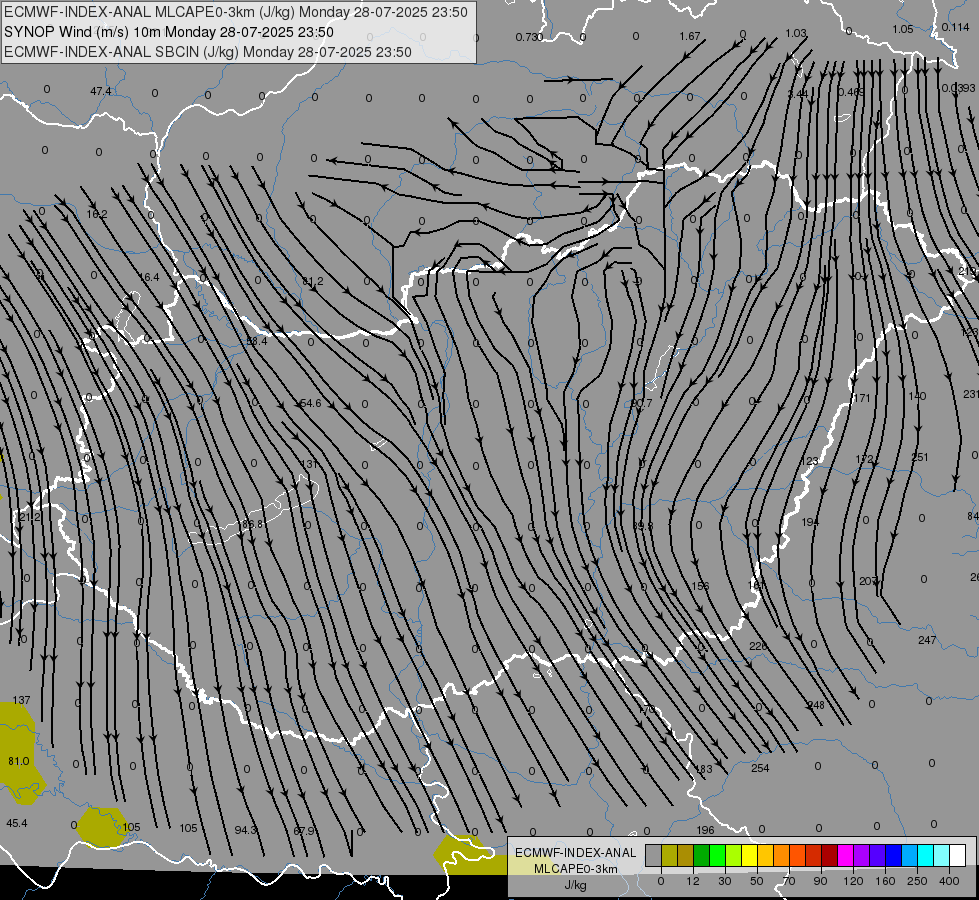Click the MLCAPE0-3km header line at top
This screenshot has height=900, width=979.
click(236, 12)
